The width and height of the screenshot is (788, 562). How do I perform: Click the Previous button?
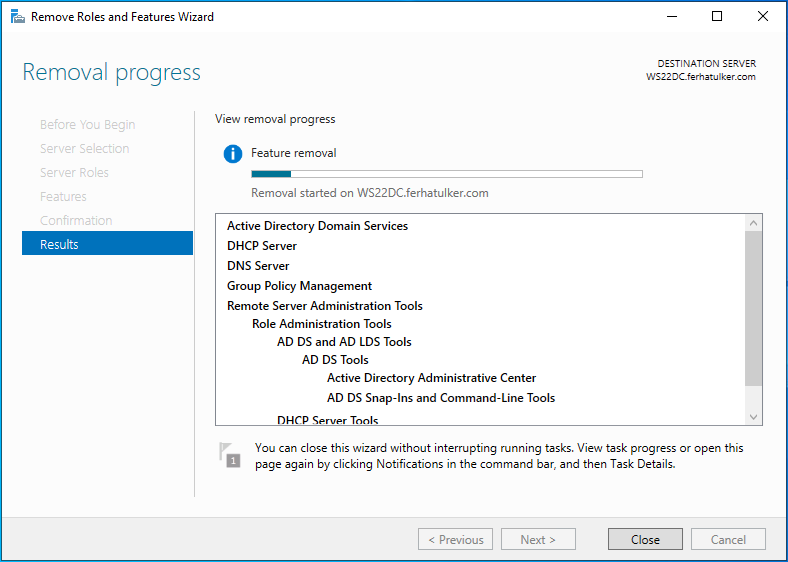(455, 539)
